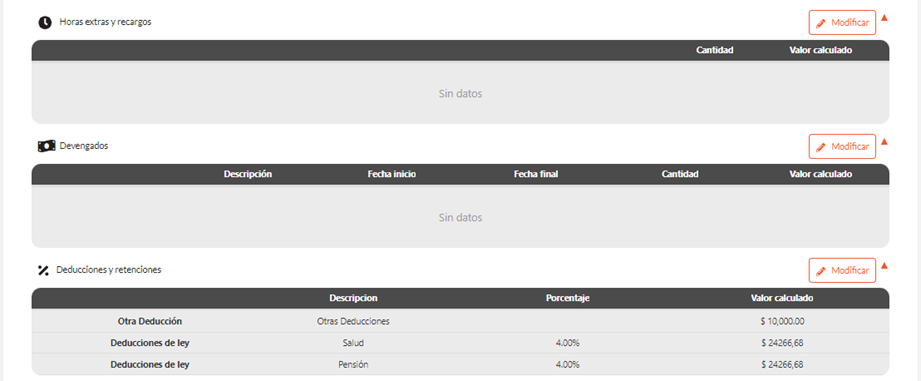
Task: Click pencil icon in Devengados Modificar button
Action: [x=821, y=147]
